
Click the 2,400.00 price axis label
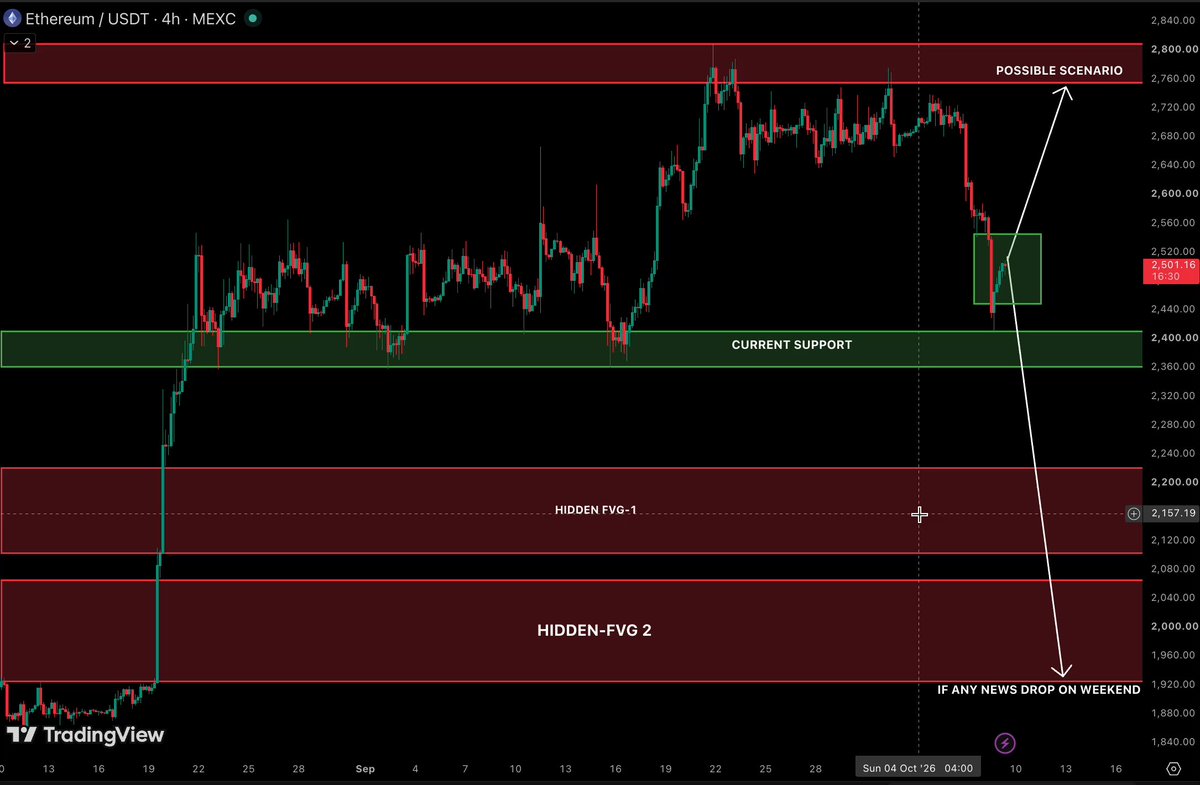1174,338
